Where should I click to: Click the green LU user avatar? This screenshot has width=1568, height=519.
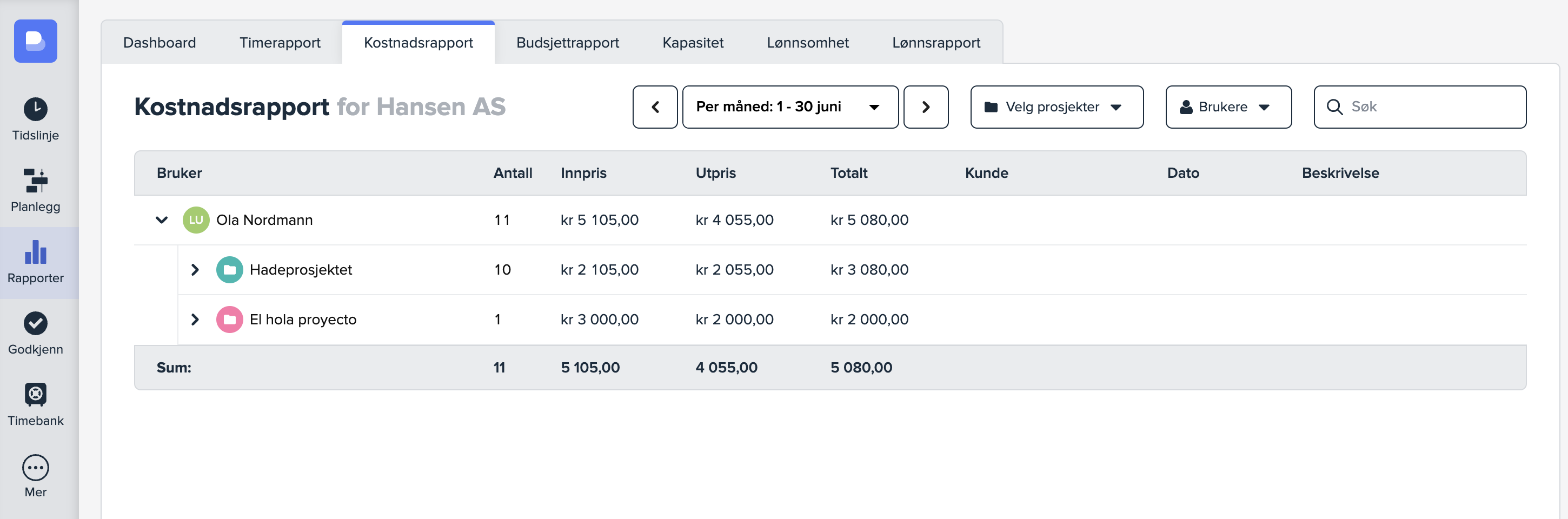196,220
